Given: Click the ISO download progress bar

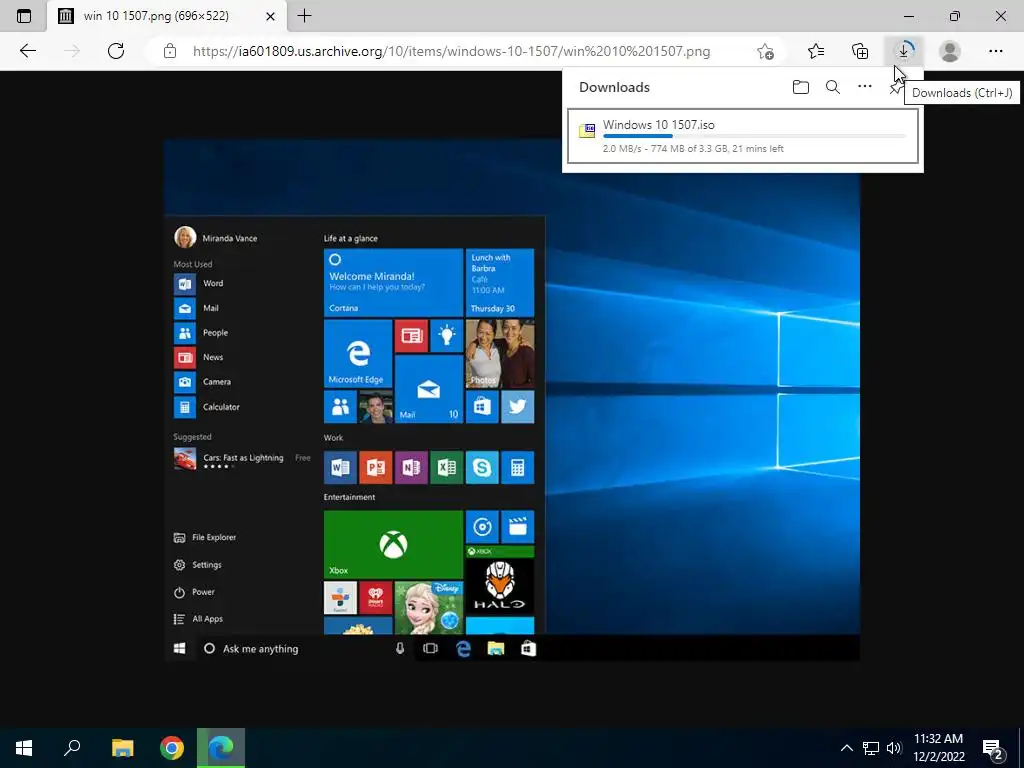Looking at the screenshot, I should (x=754, y=136).
